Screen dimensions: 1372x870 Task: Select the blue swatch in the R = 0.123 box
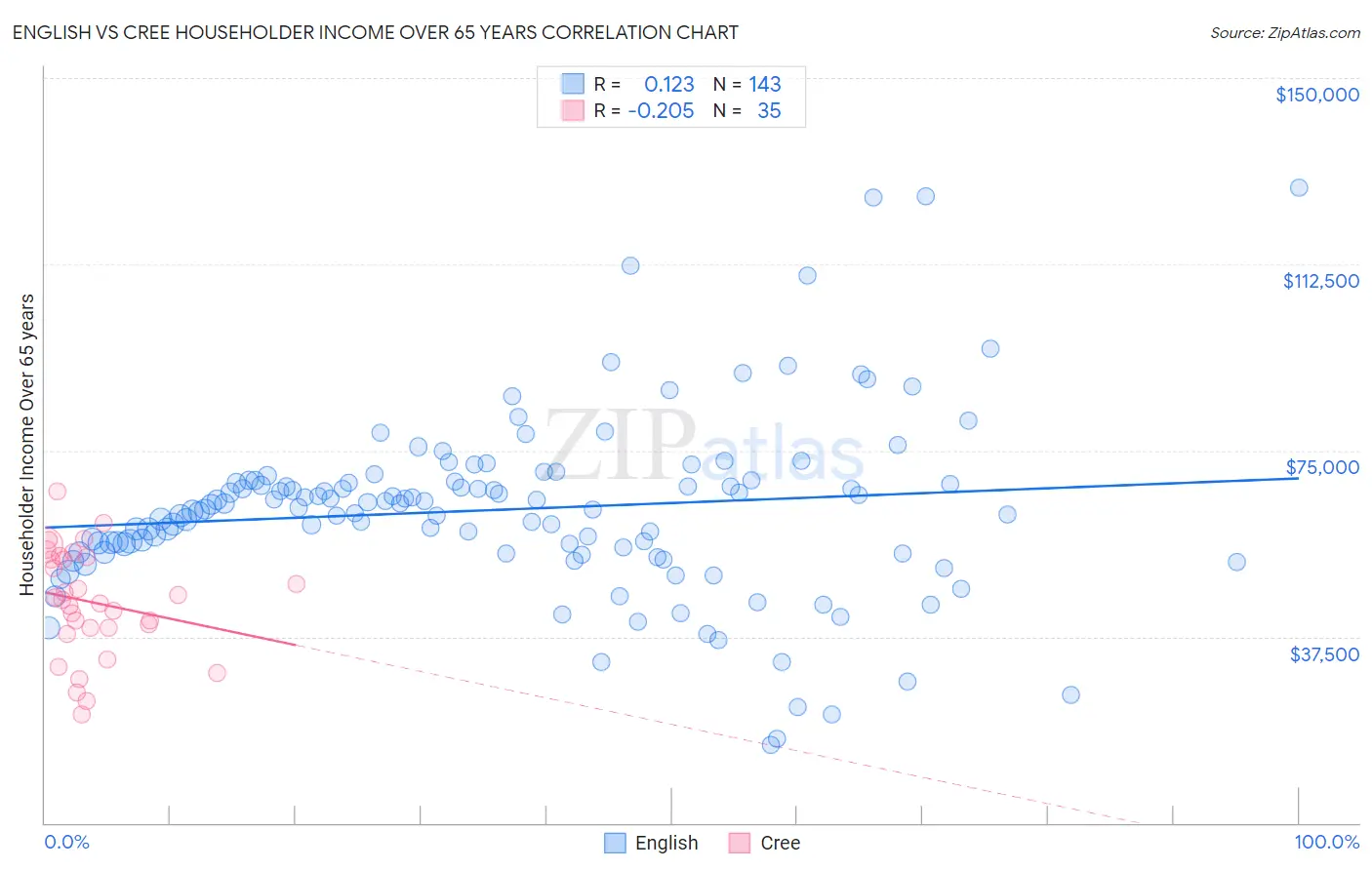pos(572,84)
